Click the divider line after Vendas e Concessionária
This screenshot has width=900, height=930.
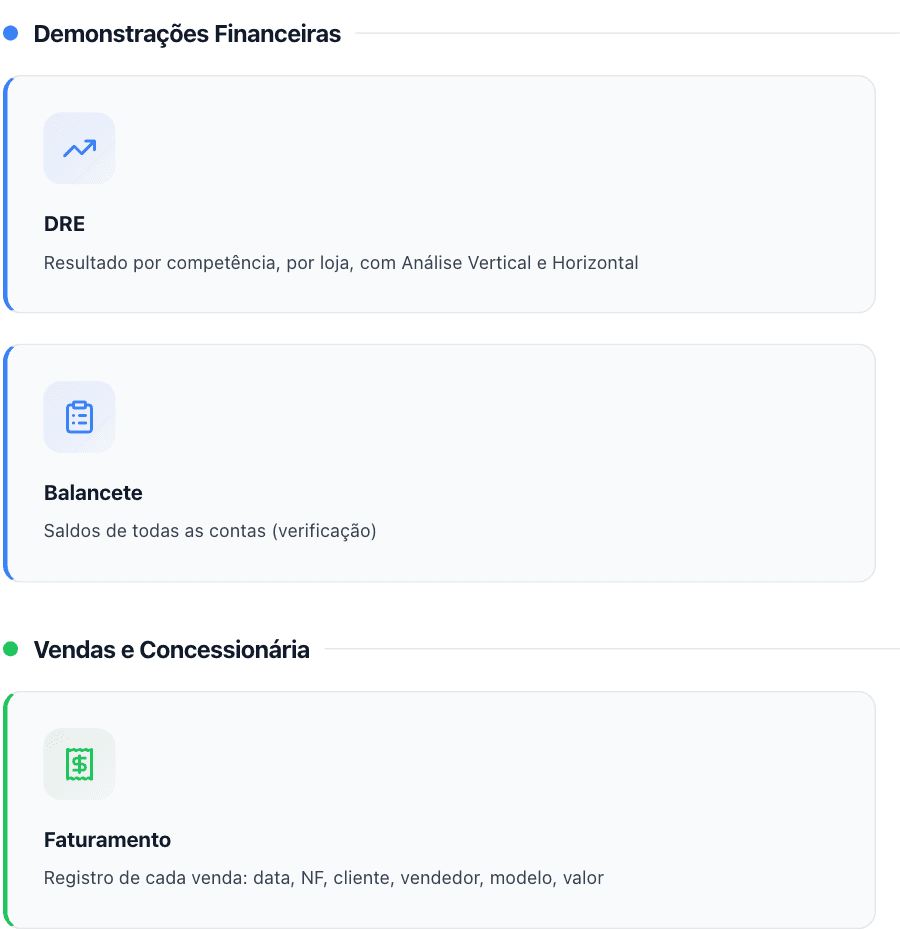click(x=612, y=649)
